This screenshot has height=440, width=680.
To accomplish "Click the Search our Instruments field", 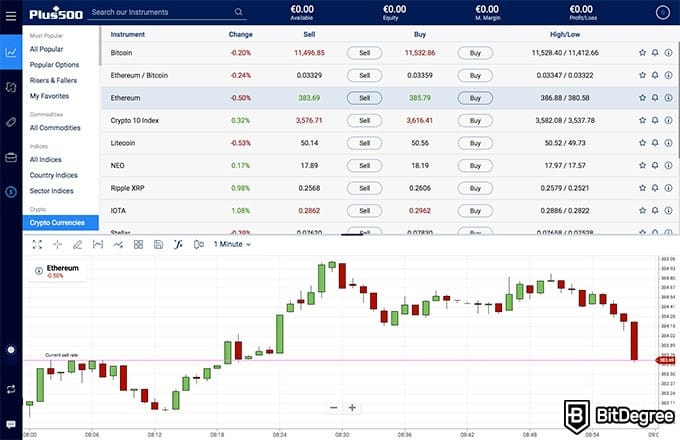I will click(168, 12).
